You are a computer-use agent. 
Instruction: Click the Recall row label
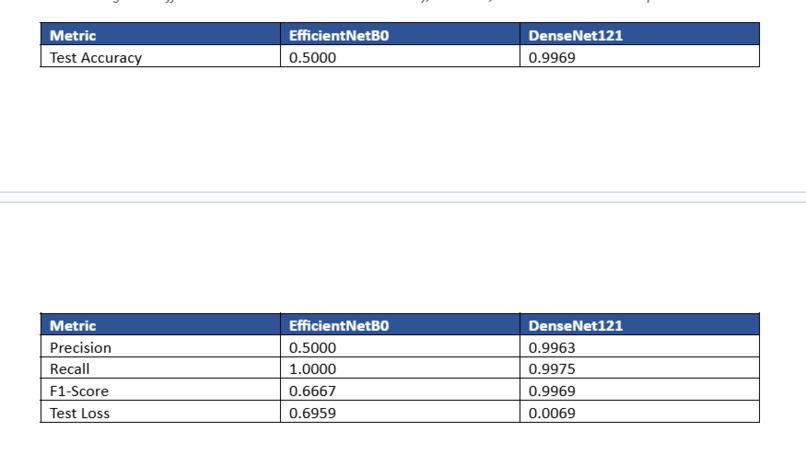coord(70,369)
